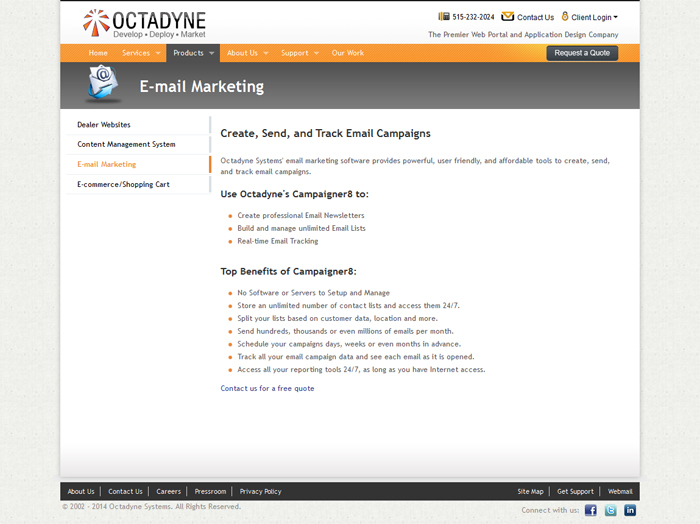
Task: Click the Octadyne starburst logo
Action: 96,22
